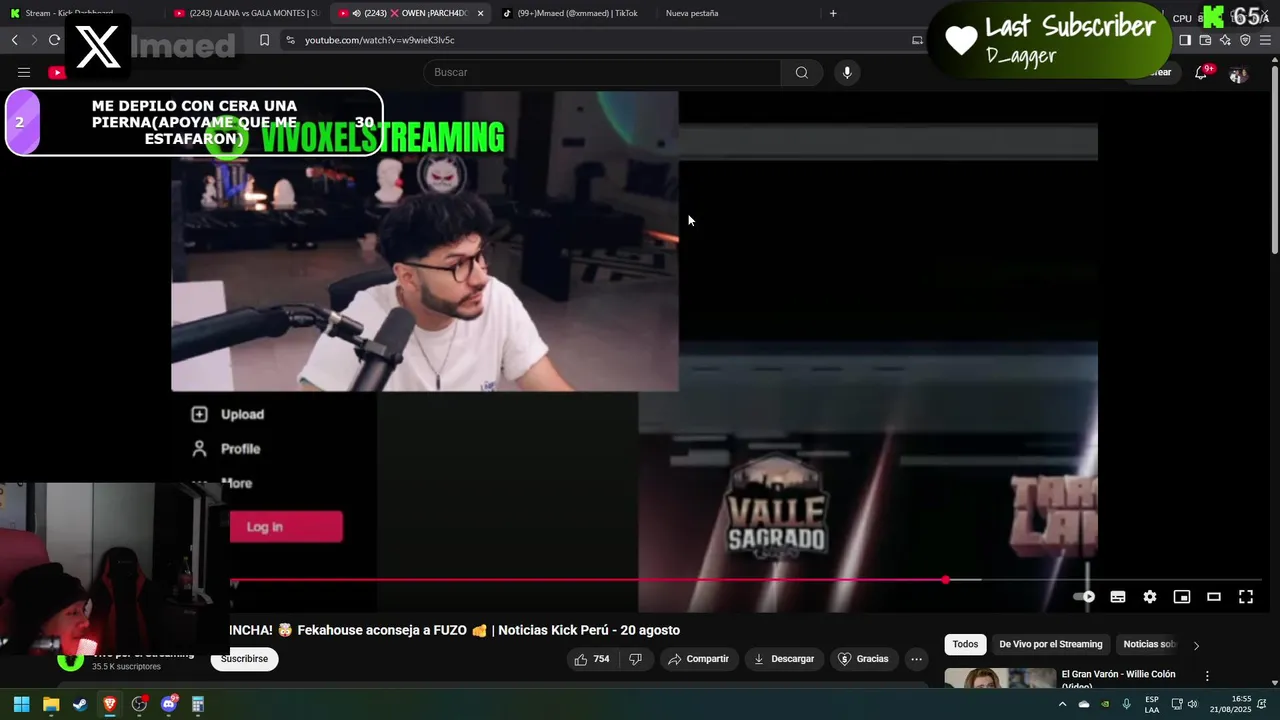The height and width of the screenshot is (720, 1280).
Task: Click the Suscribirse button
Action: click(244, 659)
